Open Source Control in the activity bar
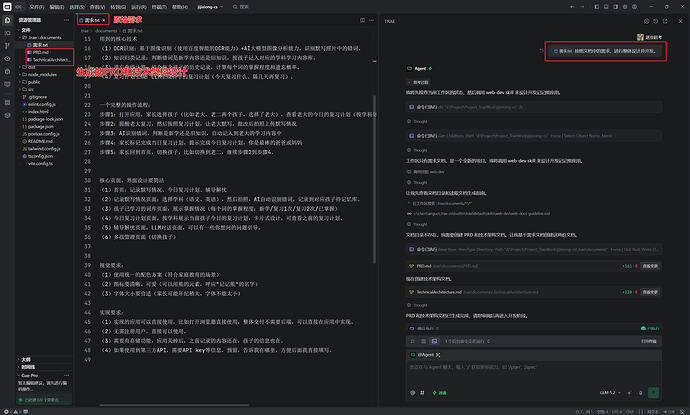This screenshot has height=415, width=690. pyautogui.click(x=7, y=46)
